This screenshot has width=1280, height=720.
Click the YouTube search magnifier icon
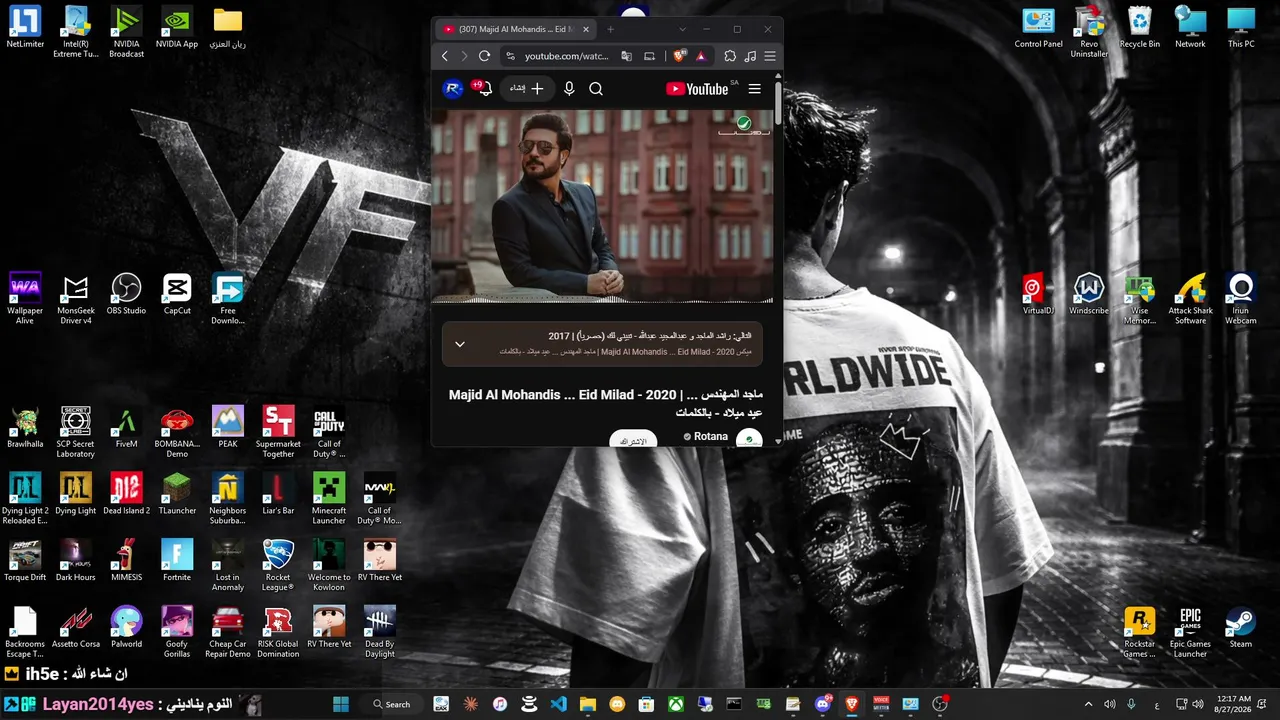(596, 88)
